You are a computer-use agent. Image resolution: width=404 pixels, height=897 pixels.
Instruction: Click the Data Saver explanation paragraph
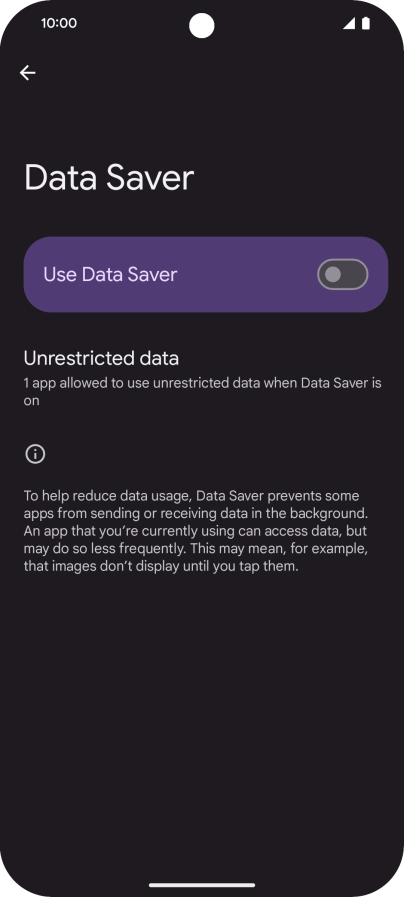coord(196,531)
